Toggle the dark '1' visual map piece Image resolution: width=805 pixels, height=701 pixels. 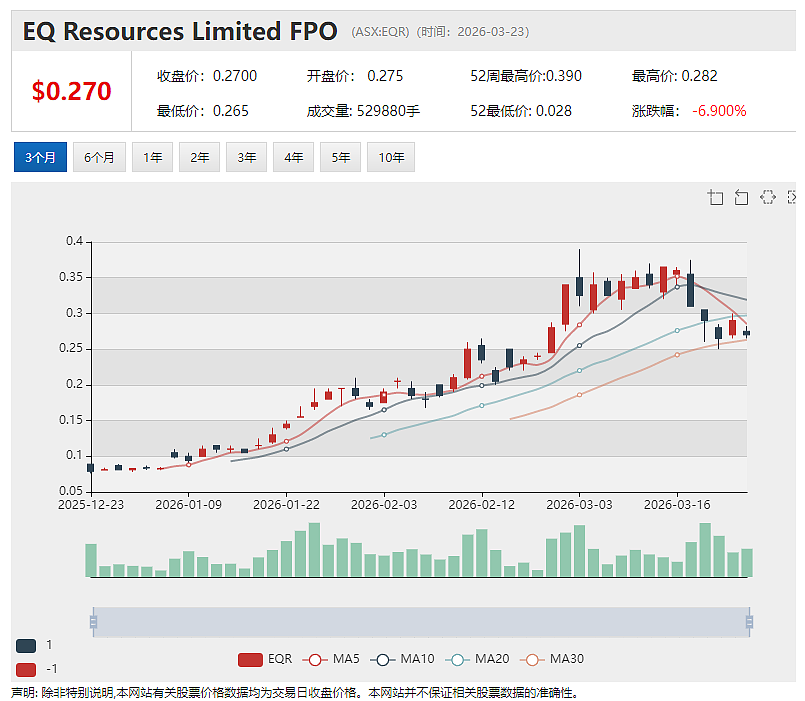(26, 646)
